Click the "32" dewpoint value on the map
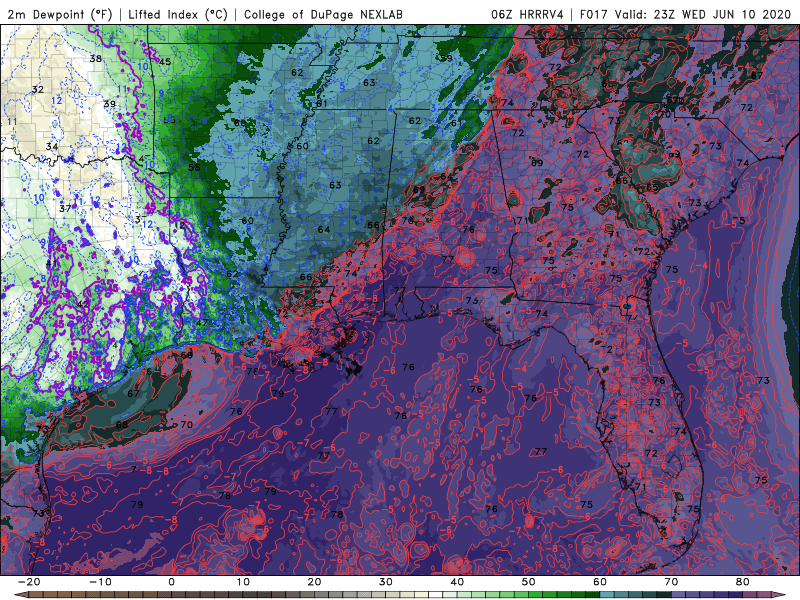This screenshot has width=800, height=600. pos(38,90)
